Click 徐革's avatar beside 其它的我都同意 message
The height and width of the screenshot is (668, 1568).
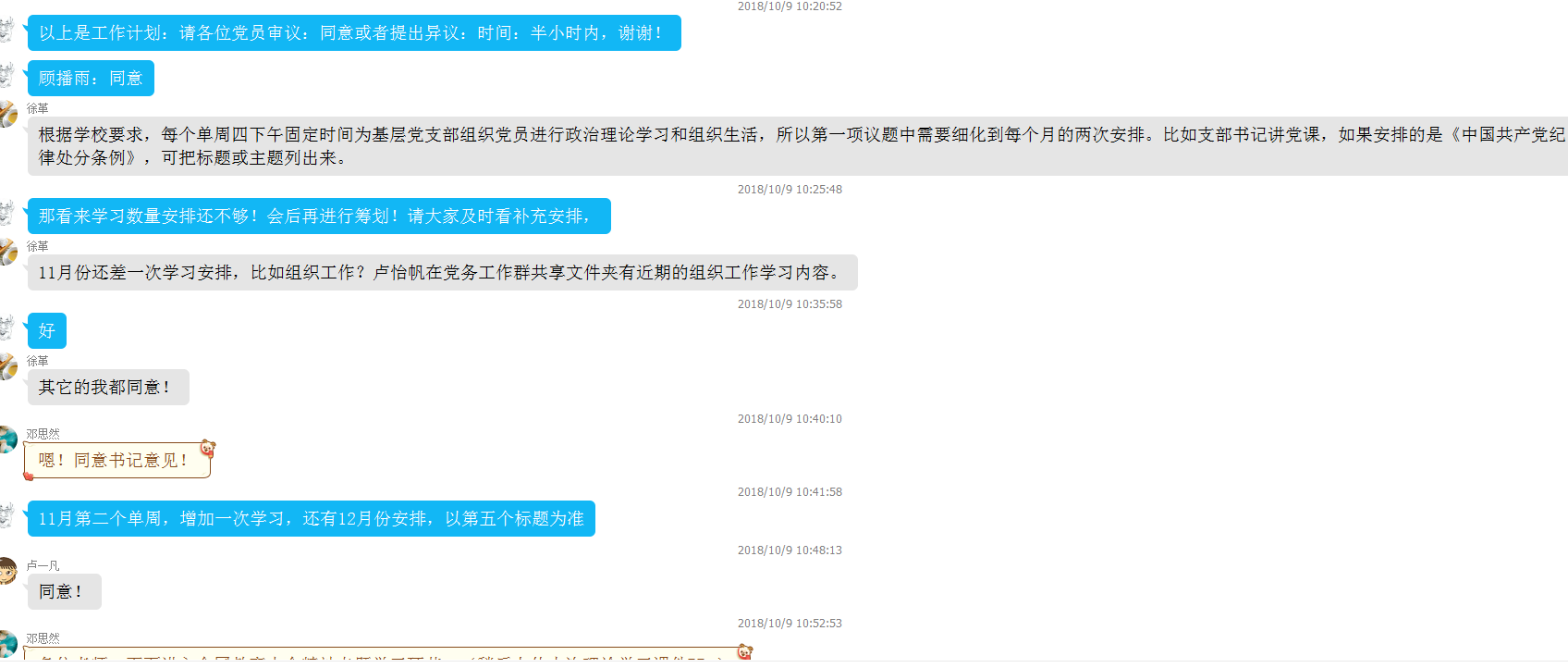point(7,366)
